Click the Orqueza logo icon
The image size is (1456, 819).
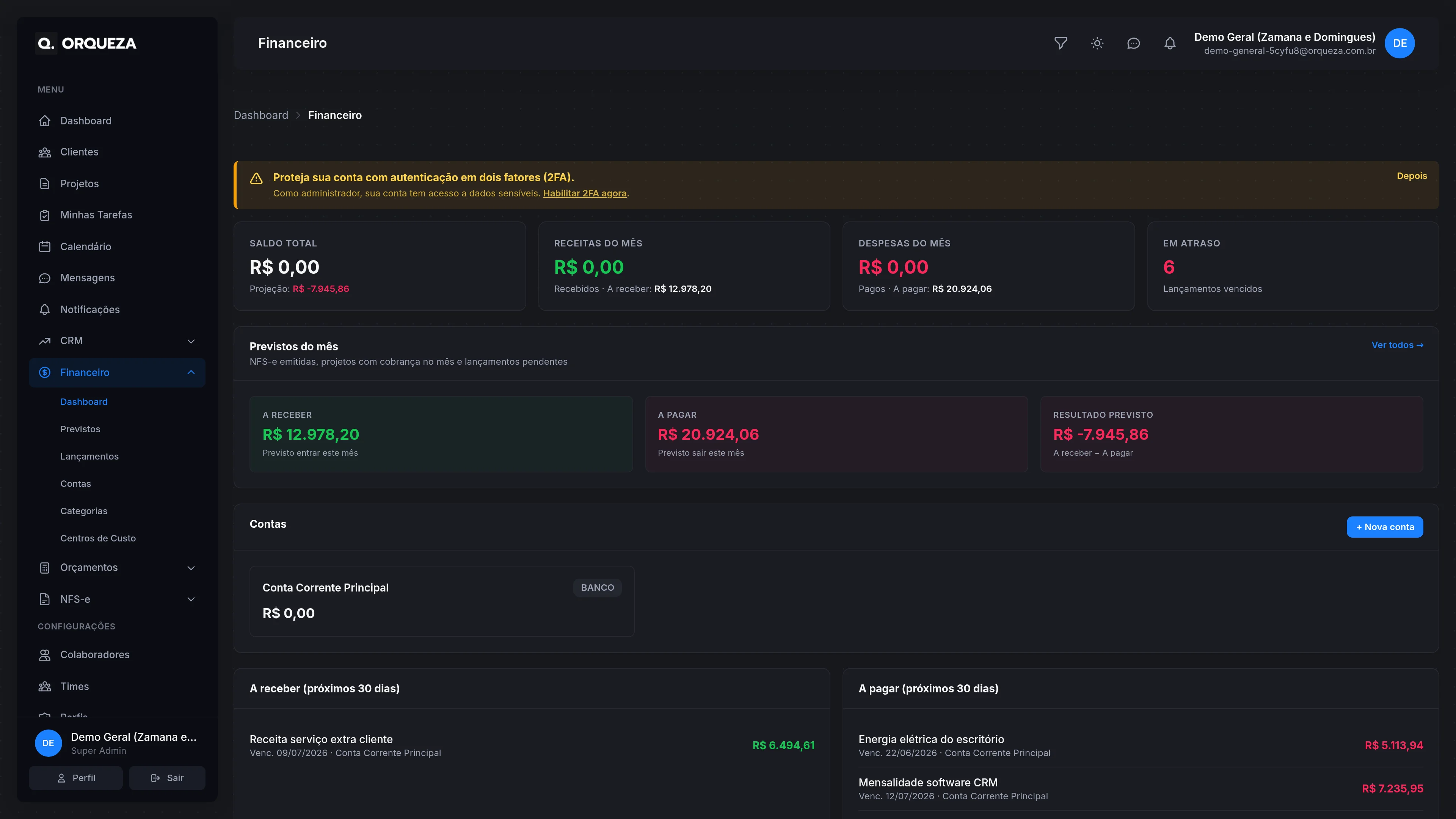(x=46, y=44)
